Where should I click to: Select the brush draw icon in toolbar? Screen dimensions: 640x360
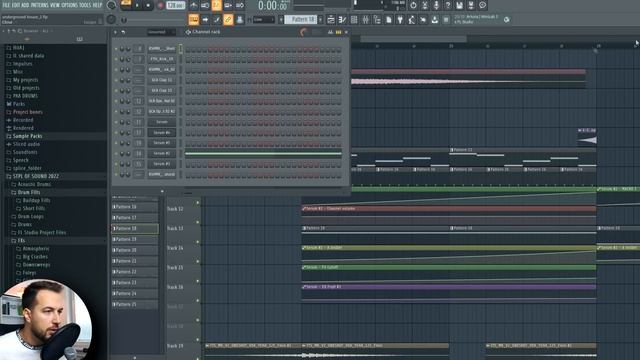(217, 19)
